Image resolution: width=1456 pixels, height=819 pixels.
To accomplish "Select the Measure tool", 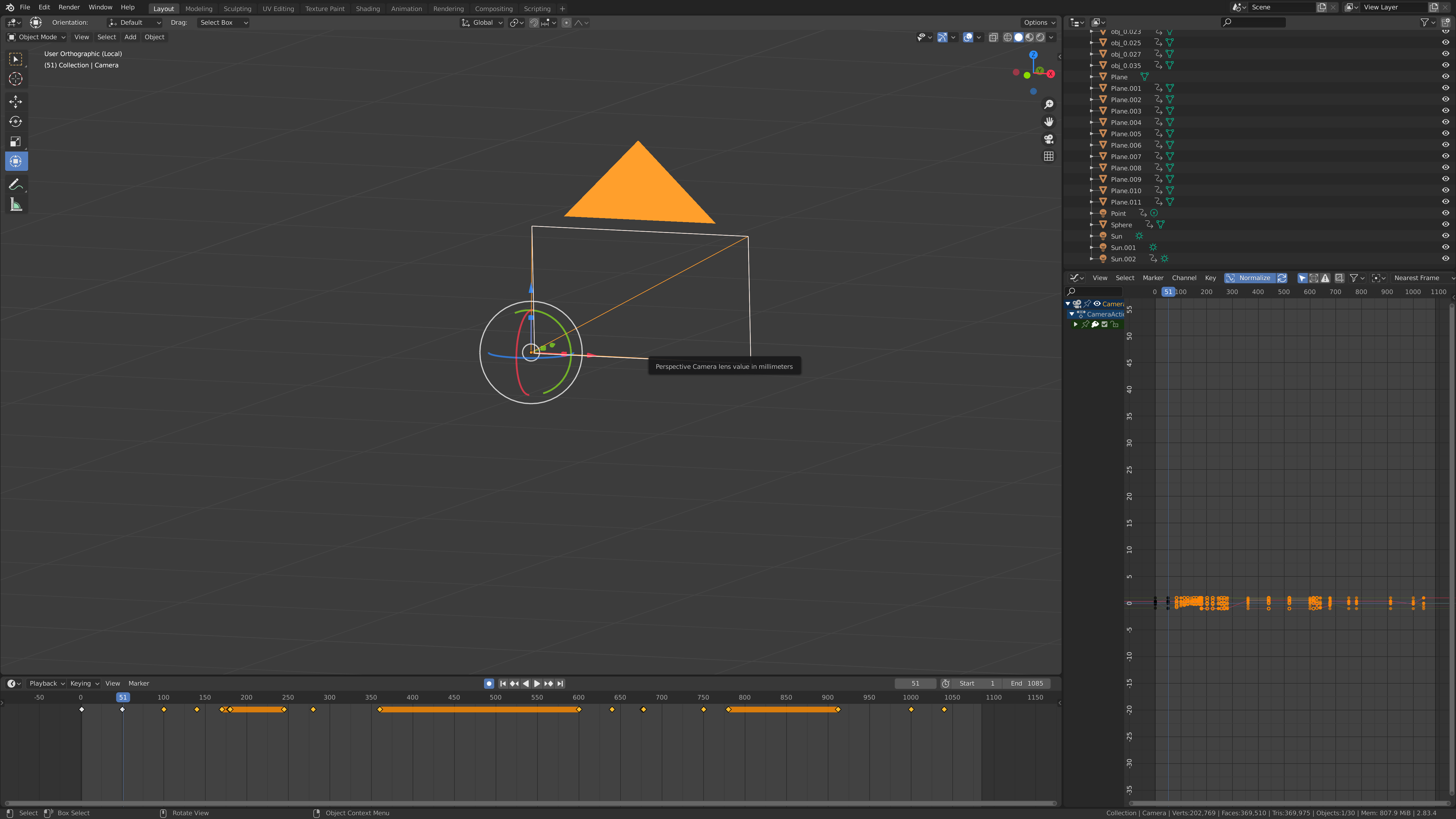I will (x=15, y=205).
